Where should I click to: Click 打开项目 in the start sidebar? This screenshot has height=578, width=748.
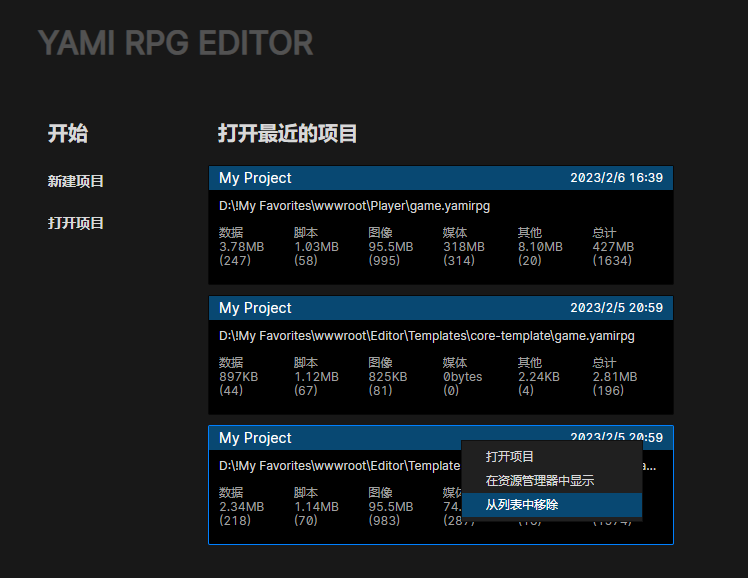75,223
